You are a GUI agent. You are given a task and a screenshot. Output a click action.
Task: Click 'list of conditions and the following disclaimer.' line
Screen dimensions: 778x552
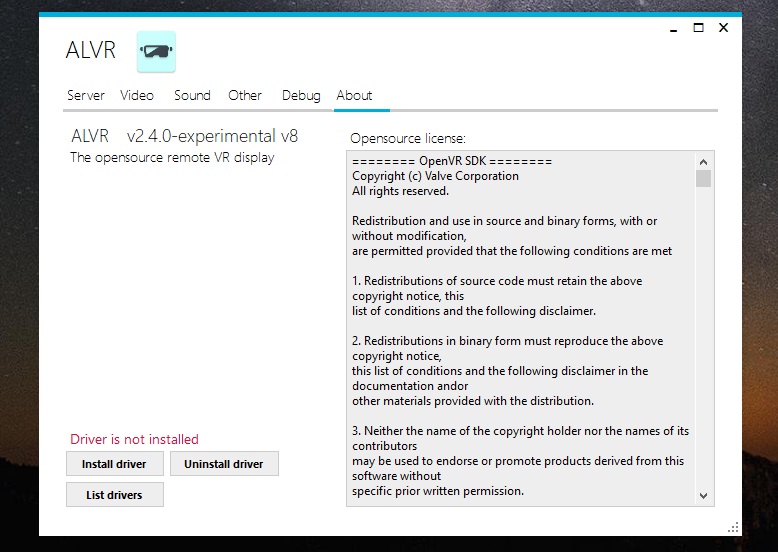pyautogui.click(x=474, y=311)
